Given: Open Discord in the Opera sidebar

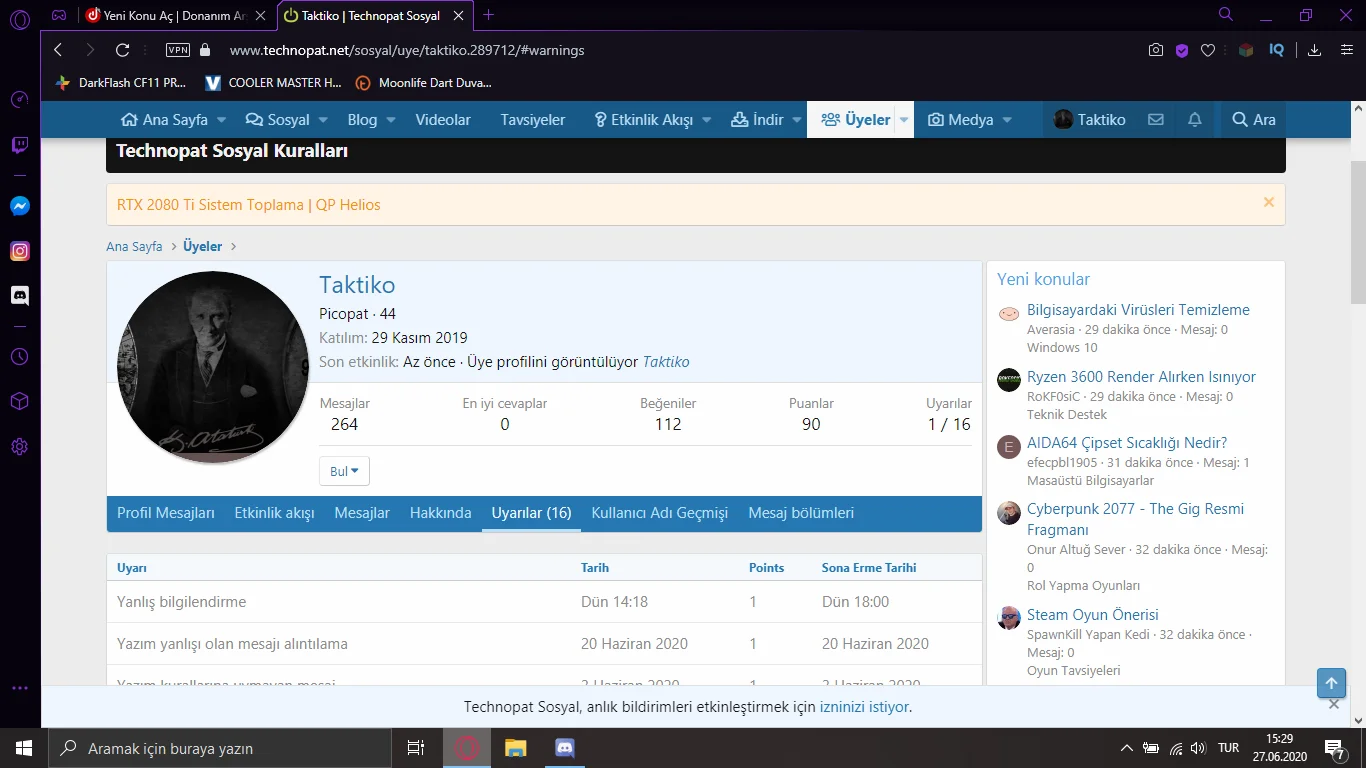Looking at the screenshot, I should coord(20,296).
